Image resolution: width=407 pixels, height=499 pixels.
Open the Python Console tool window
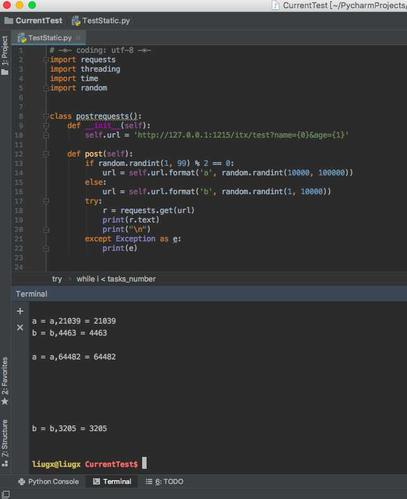(x=49, y=482)
